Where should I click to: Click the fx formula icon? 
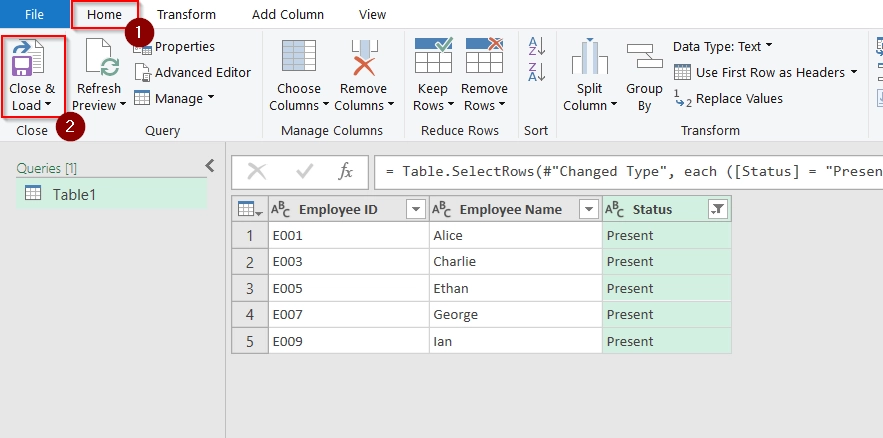[345, 171]
